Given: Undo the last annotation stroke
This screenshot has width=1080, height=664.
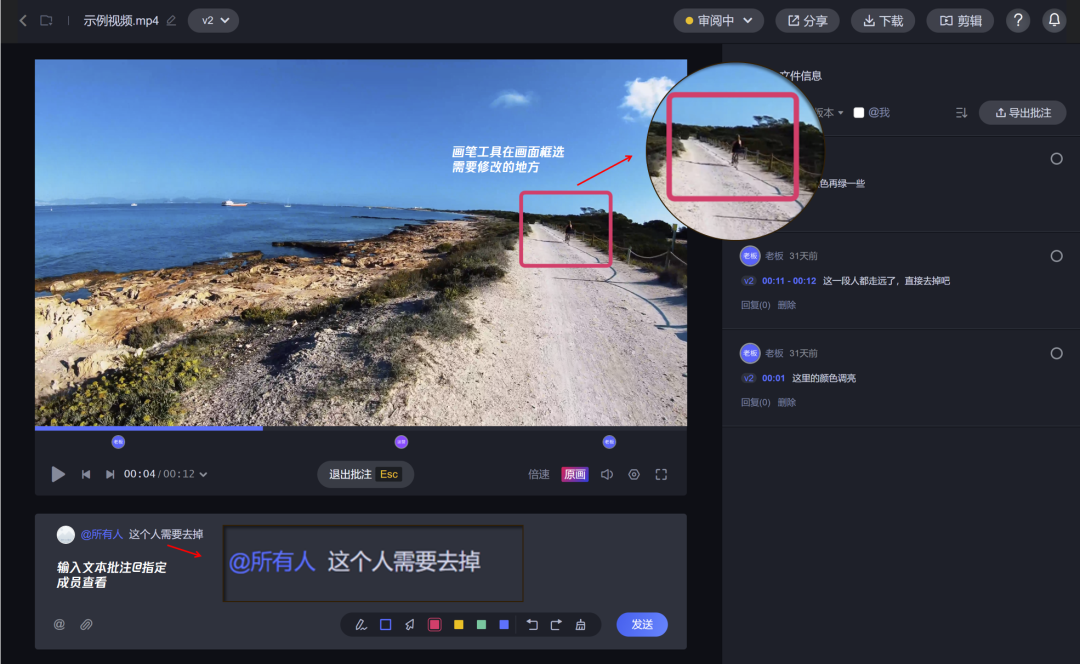Looking at the screenshot, I should pyautogui.click(x=532, y=625).
